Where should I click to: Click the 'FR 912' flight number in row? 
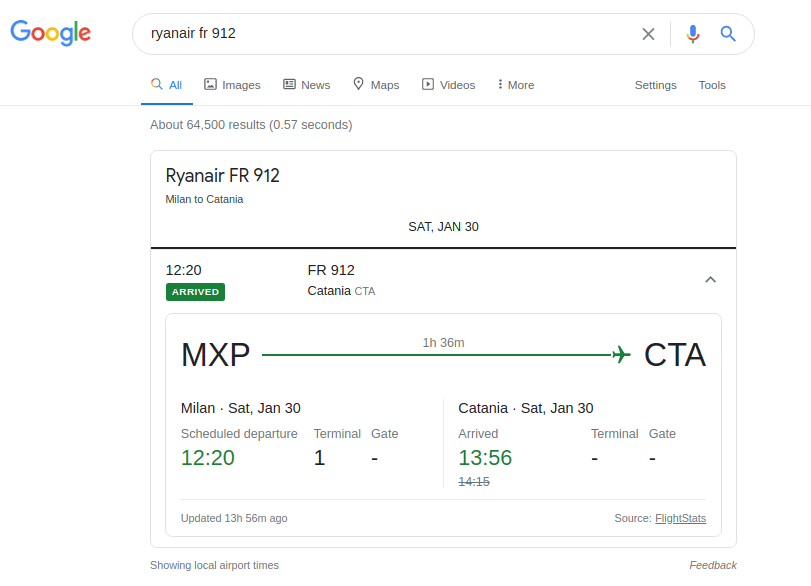click(x=331, y=270)
